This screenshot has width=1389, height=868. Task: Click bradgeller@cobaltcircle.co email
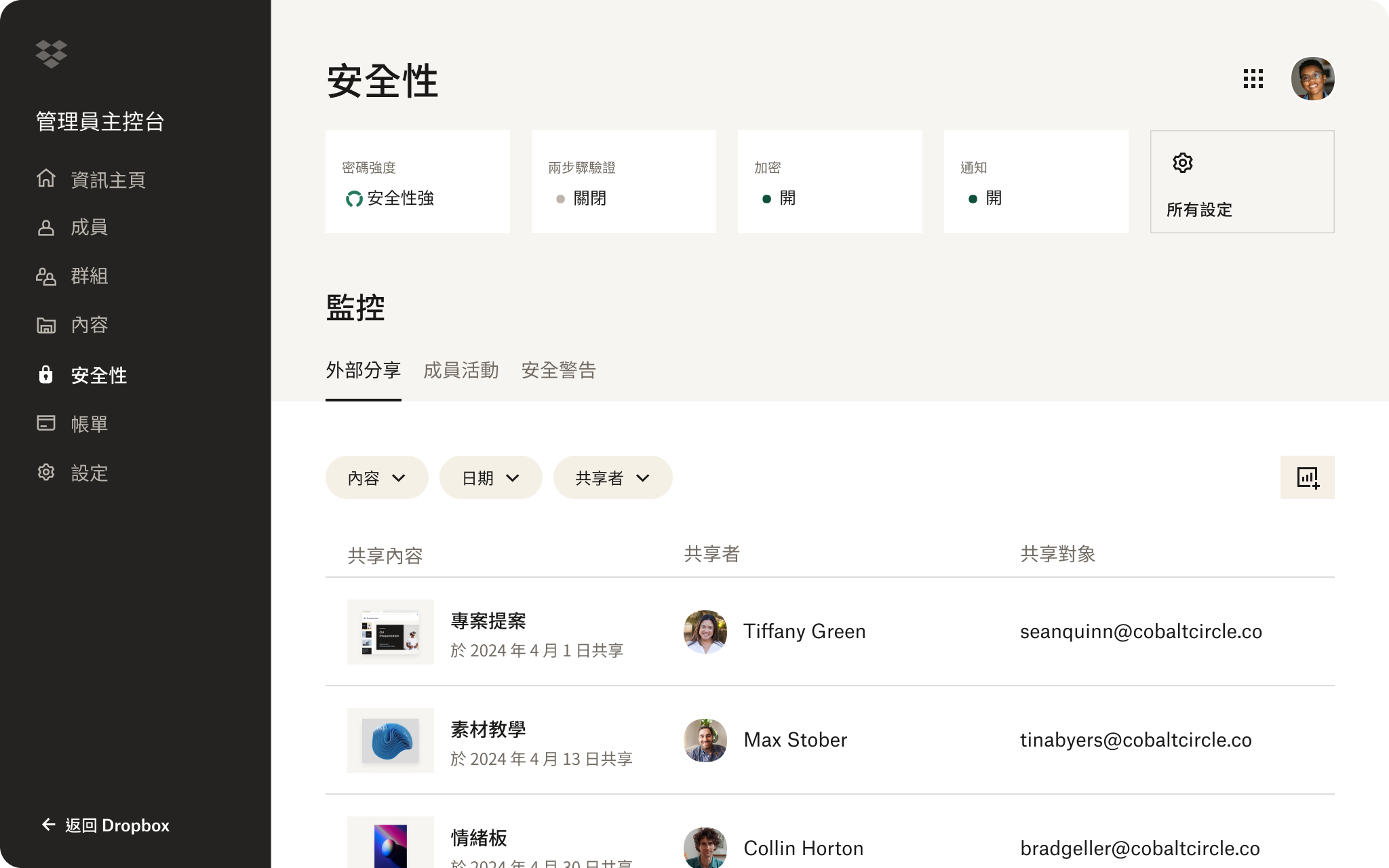1140,848
